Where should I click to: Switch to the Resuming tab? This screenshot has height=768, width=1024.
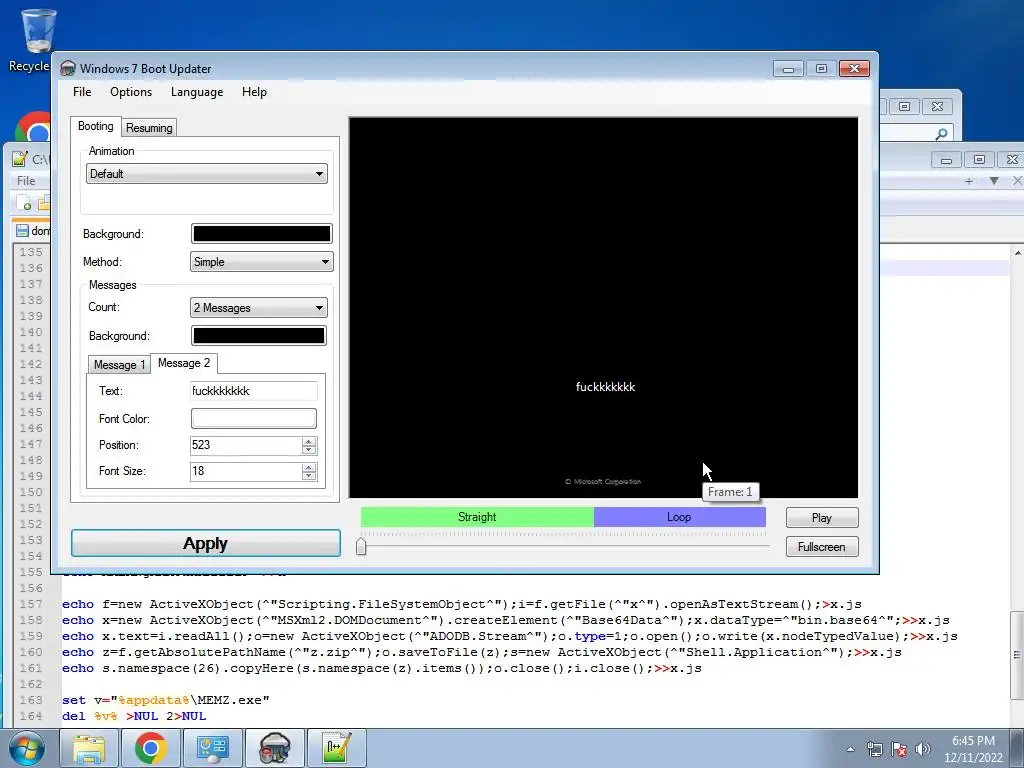149,128
